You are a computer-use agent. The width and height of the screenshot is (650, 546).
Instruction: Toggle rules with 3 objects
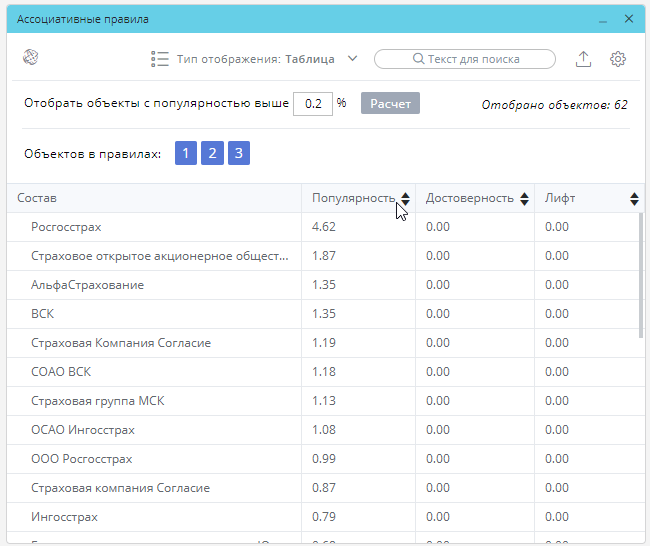tap(238, 153)
